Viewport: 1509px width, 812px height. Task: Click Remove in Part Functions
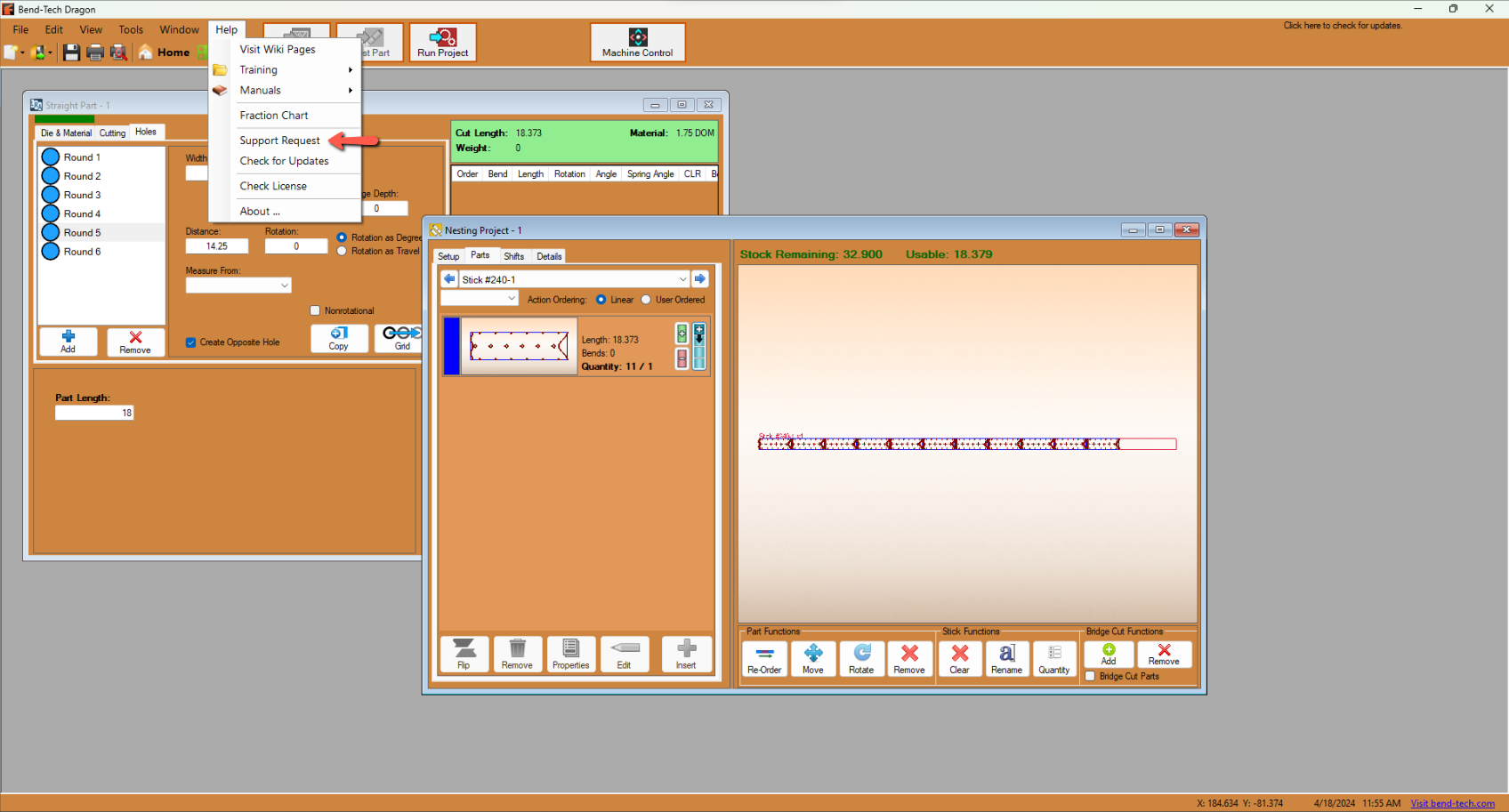(909, 659)
